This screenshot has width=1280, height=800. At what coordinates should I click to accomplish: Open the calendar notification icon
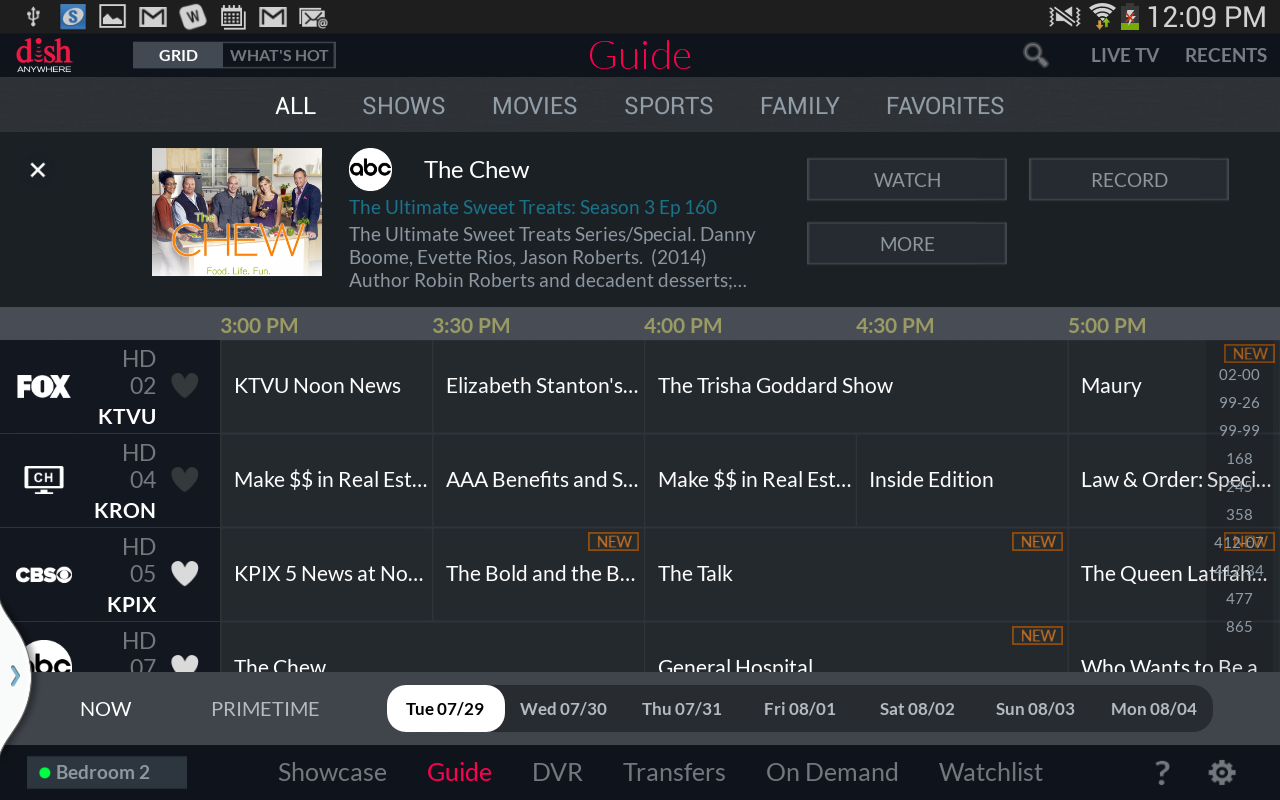[232, 16]
